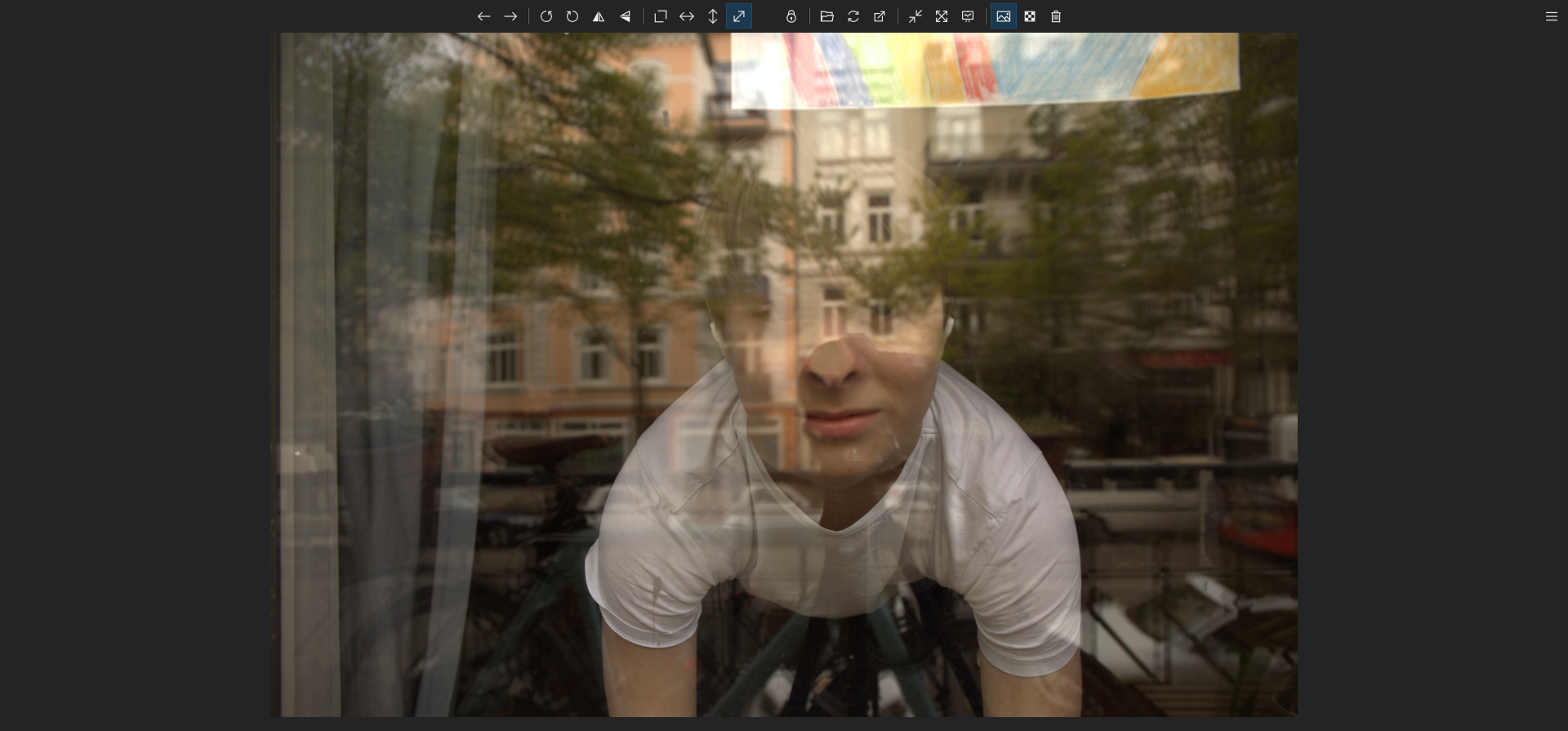The width and height of the screenshot is (1568, 731).
Task: Toggle the checkerboard transparency background
Action: click(x=1030, y=16)
